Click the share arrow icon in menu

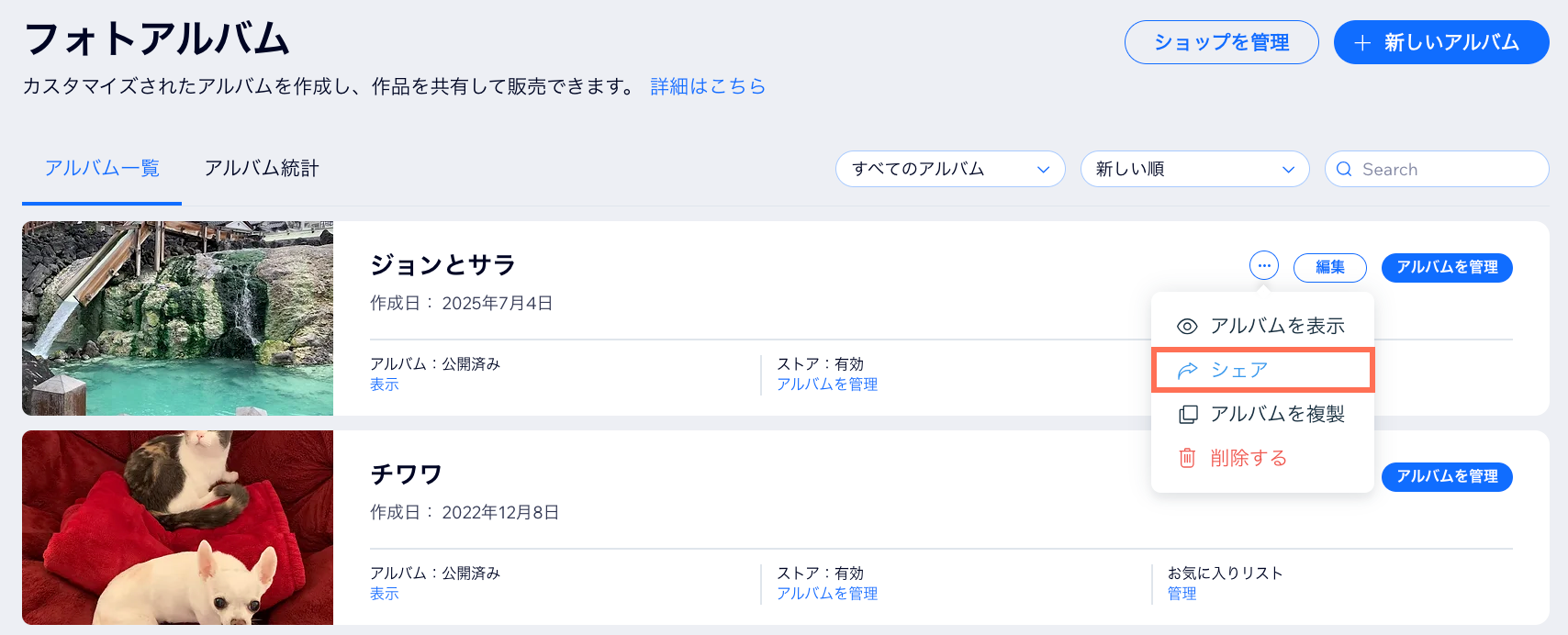click(1188, 371)
